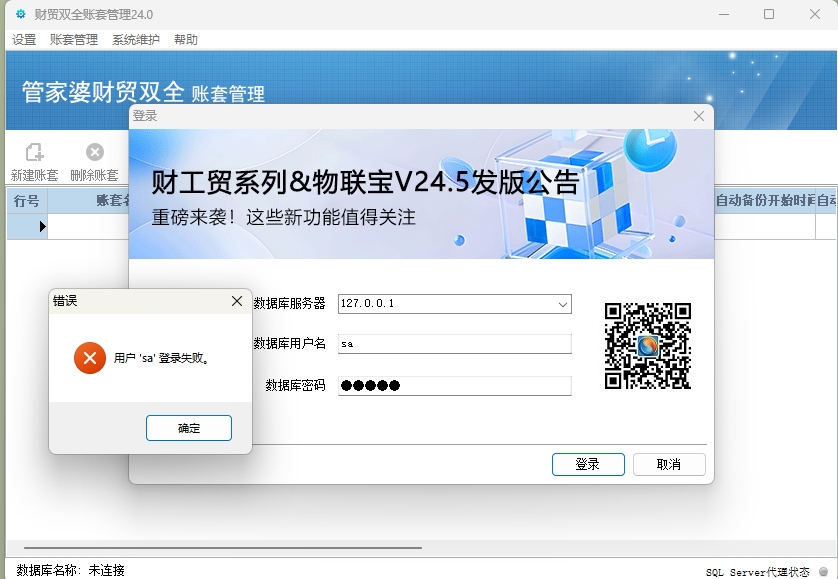Focus the 数据库密码 input field
The image size is (838, 579).
[x=455, y=385]
